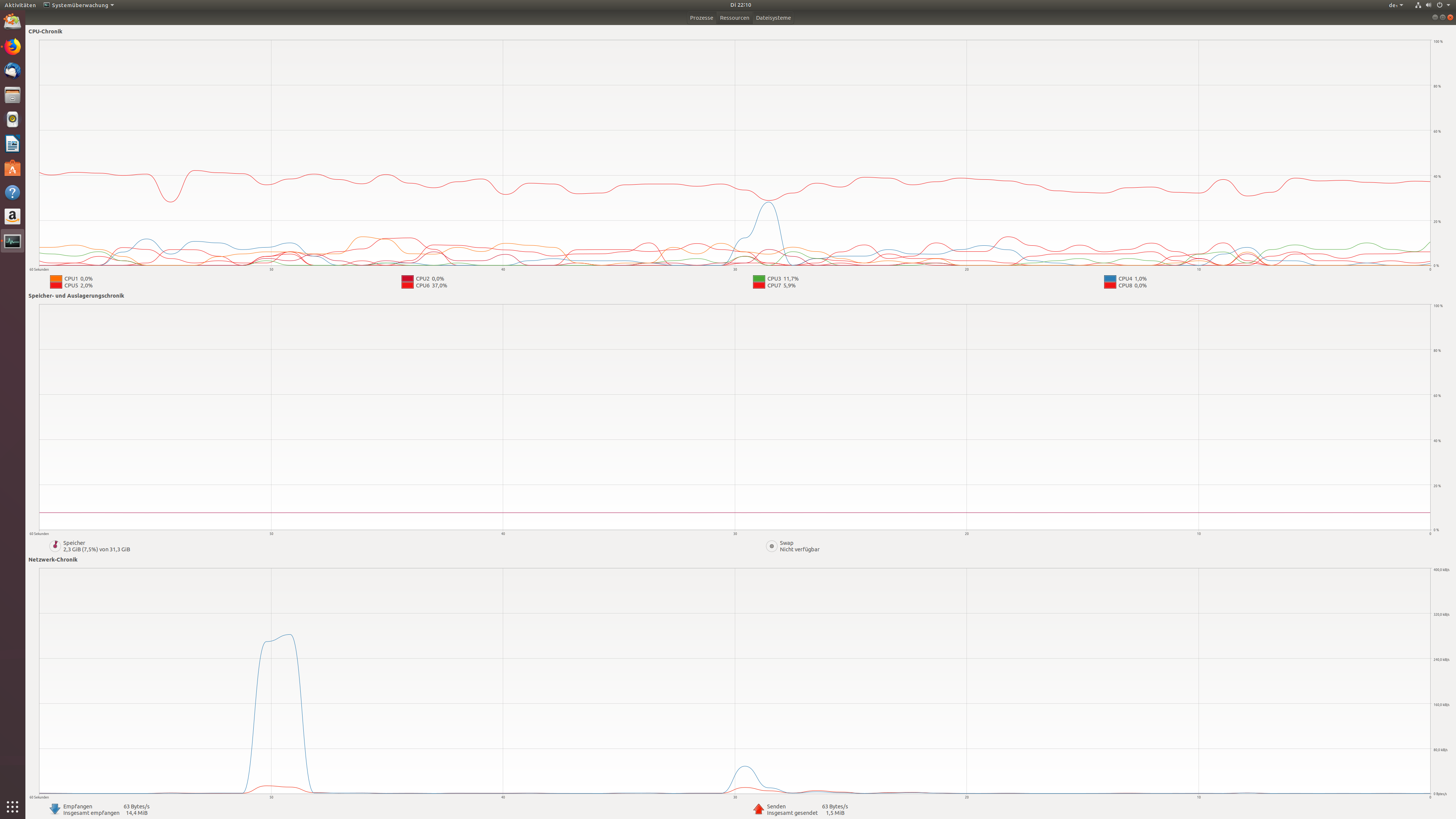
Task: Change the CPU3 green color swatch
Action: point(758,279)
